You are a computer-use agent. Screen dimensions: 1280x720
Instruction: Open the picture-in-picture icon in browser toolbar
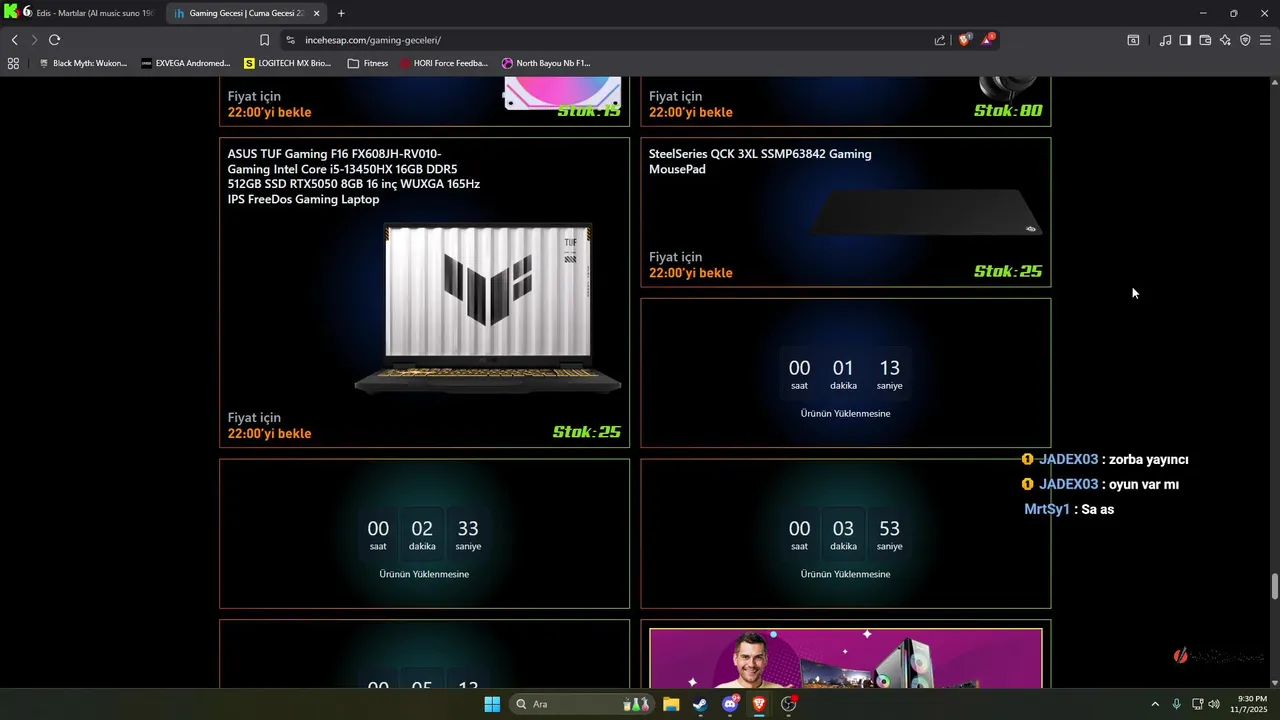coord(1133,40)
